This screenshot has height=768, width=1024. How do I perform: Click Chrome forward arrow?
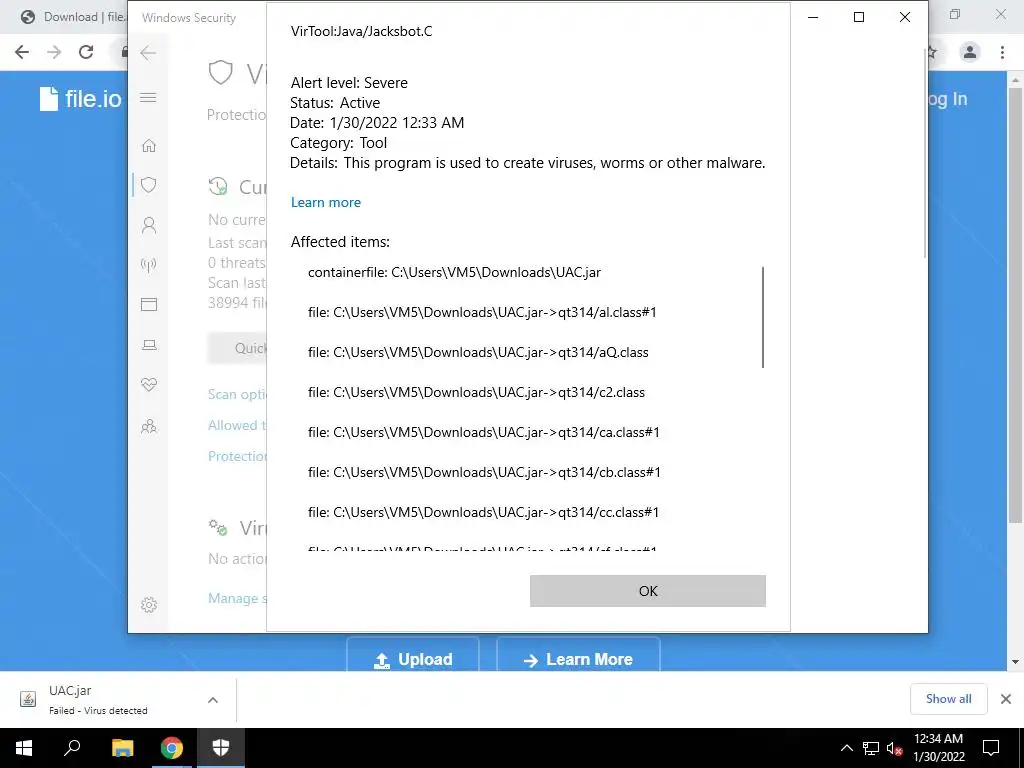[x=54, y=52]
